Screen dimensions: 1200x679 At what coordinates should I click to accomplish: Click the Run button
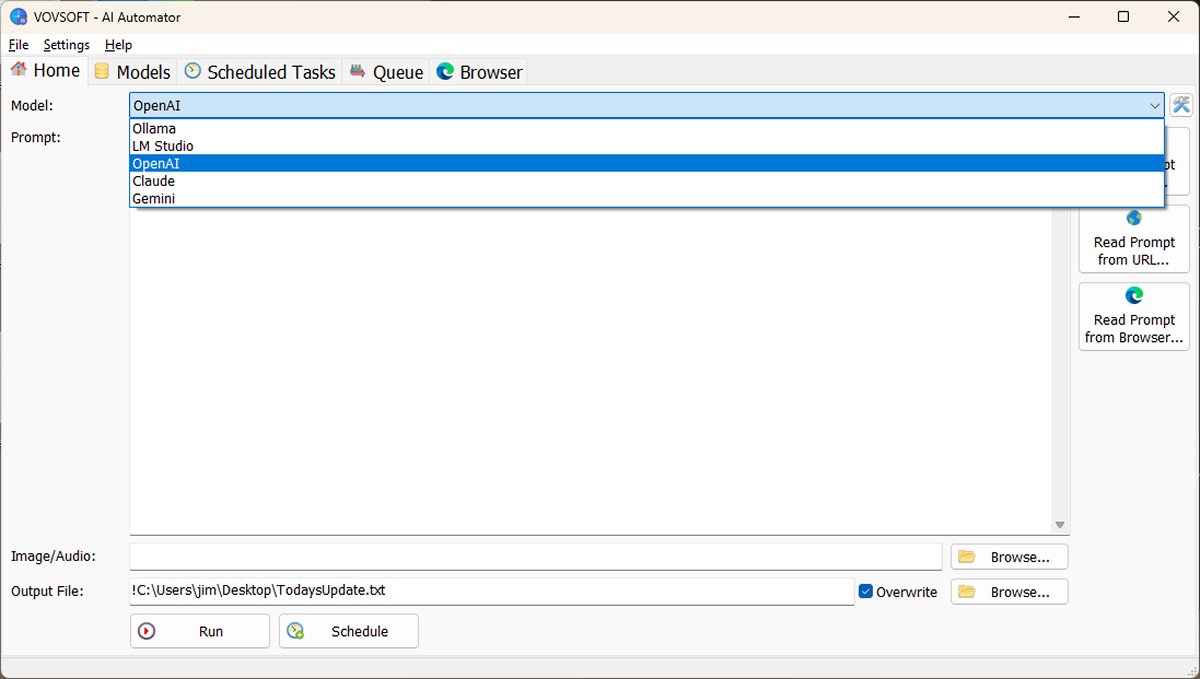tap(200, 631)
